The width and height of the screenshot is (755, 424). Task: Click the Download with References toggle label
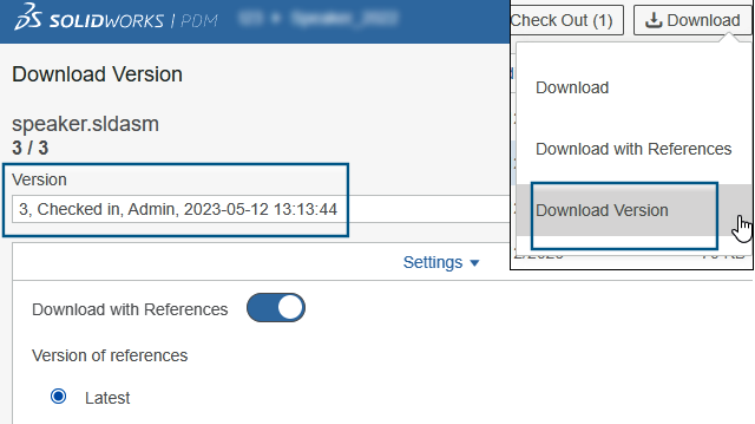point(130,309)
